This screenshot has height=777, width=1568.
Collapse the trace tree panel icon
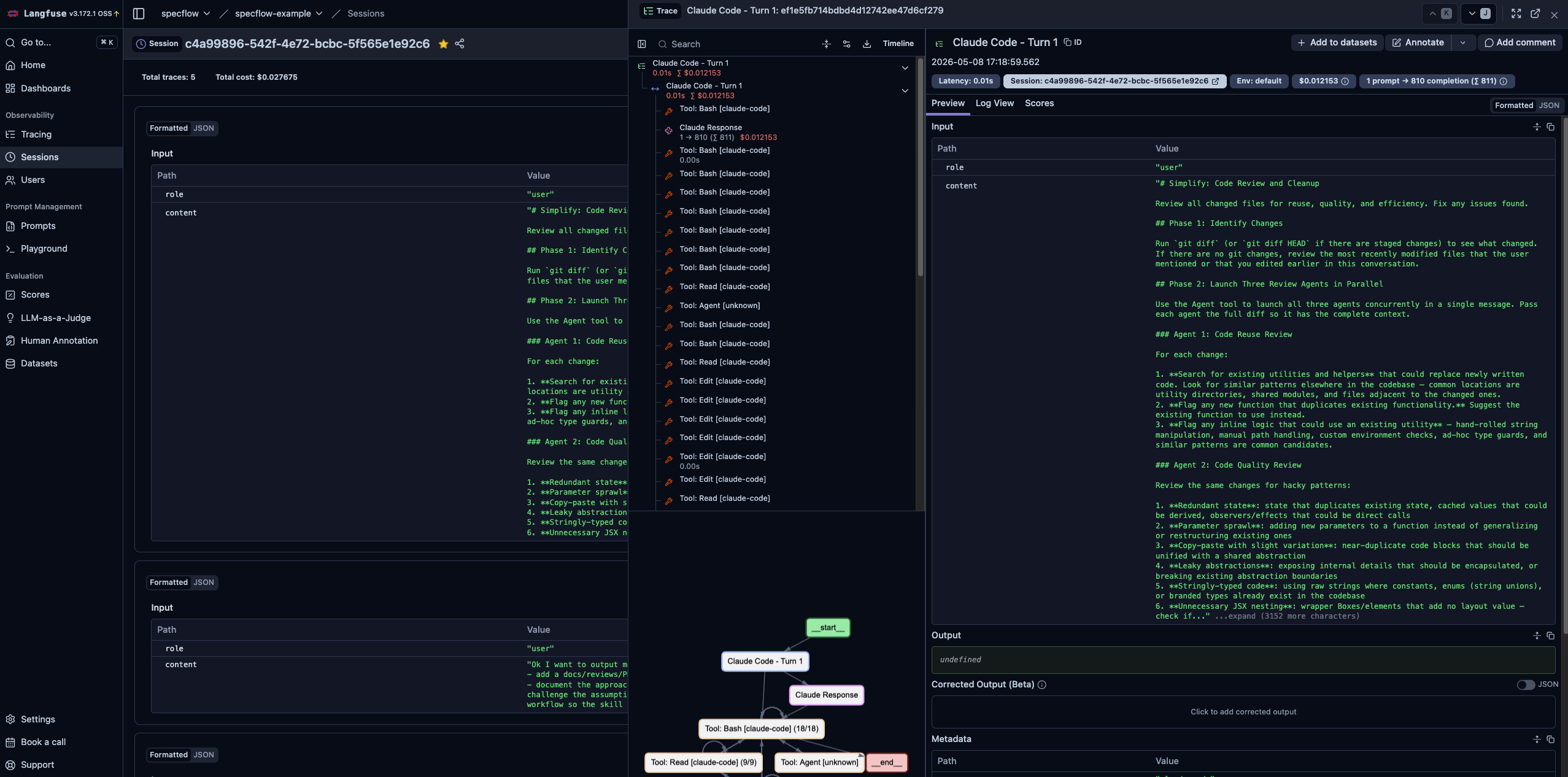click(x=642, y=44)
